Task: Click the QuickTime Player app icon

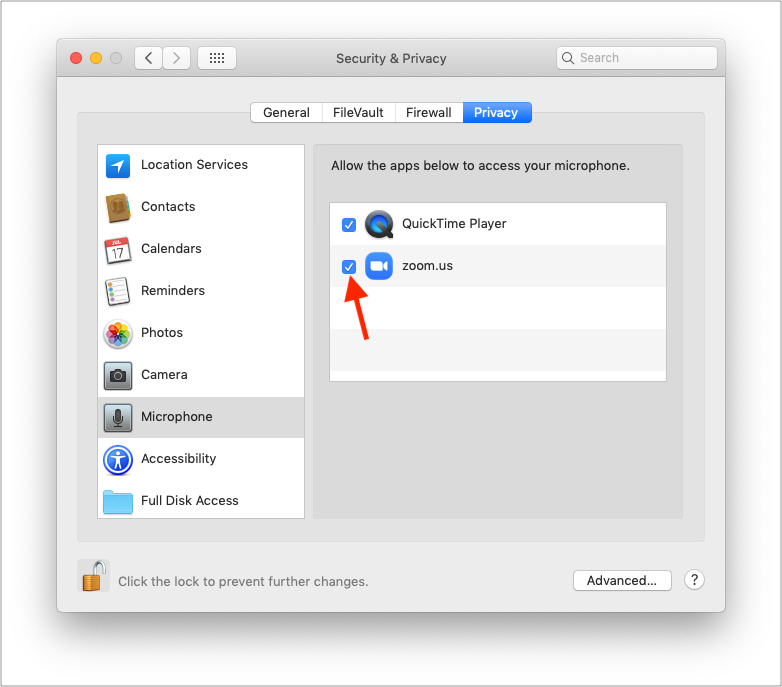Action: [379, 224]
